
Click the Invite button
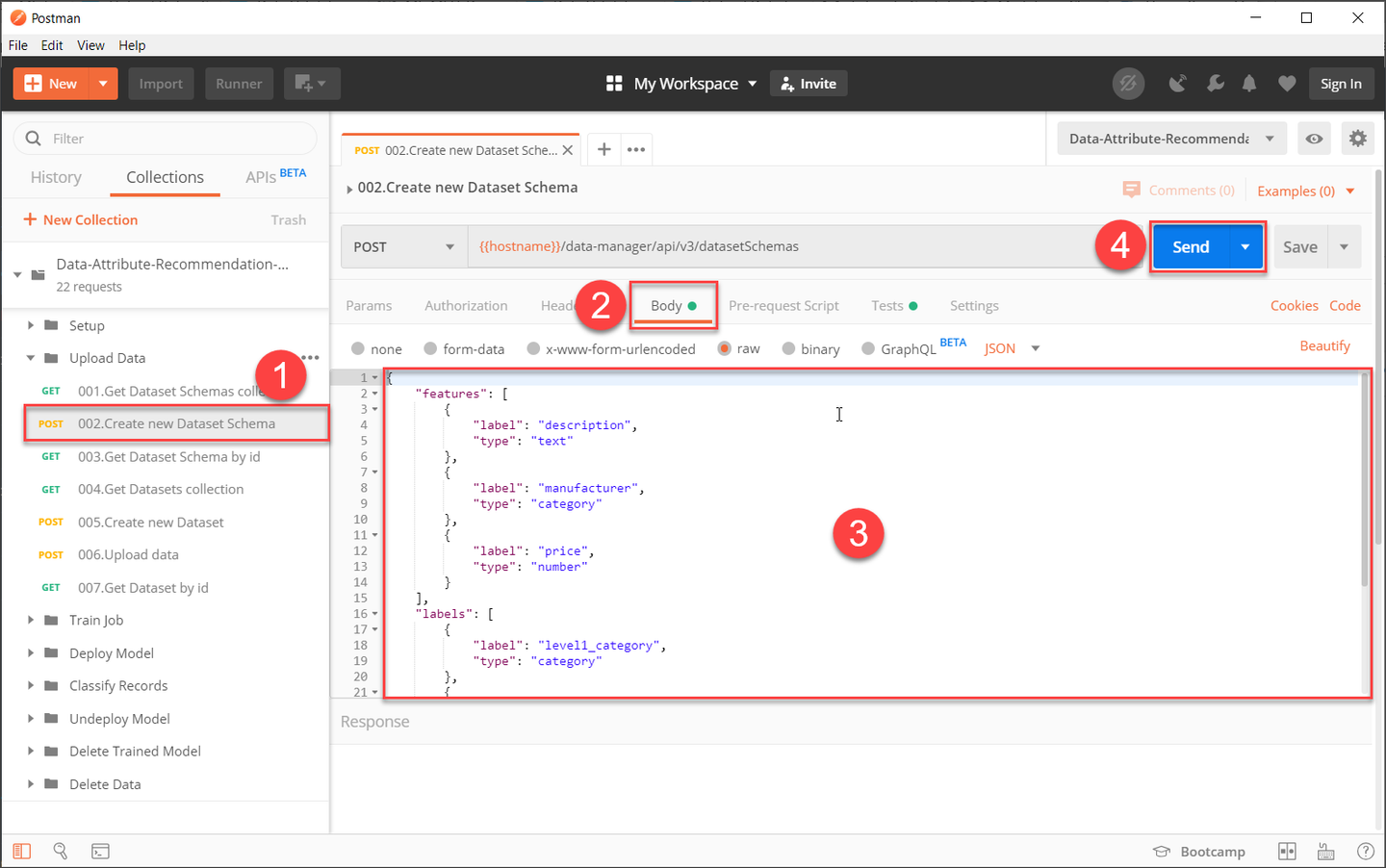(808, 84)
